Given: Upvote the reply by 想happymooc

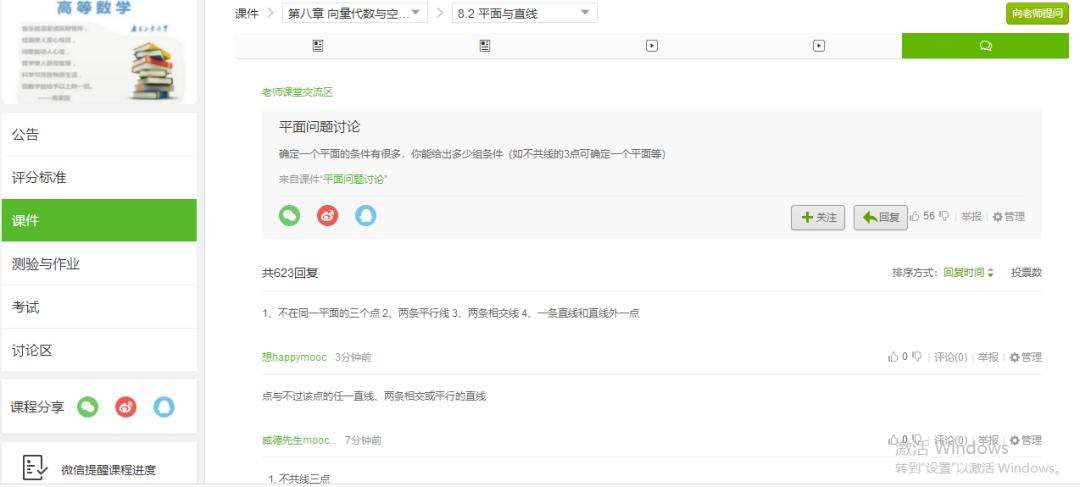Looking at the screenshot, I should coord(893,357).
